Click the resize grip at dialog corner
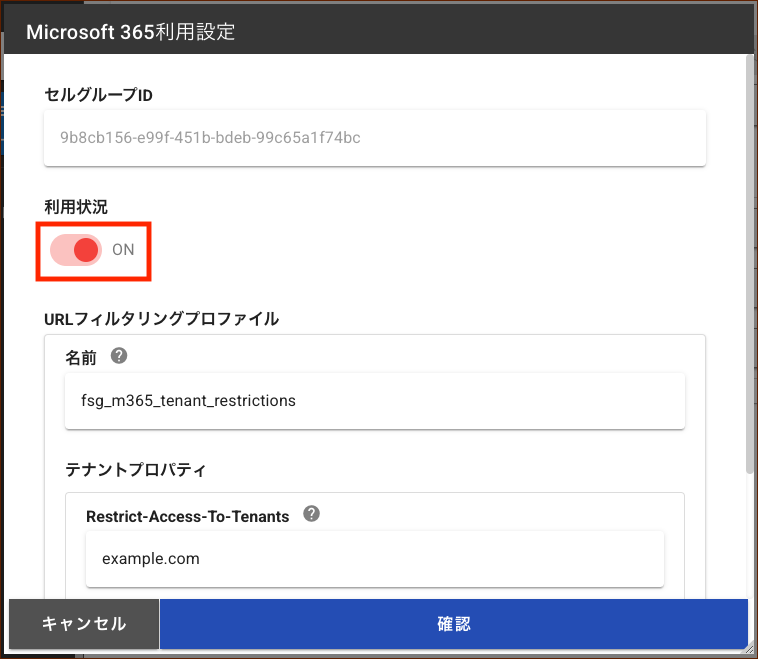Viewport: 758px width, 659px height. [x=749, y=649]
